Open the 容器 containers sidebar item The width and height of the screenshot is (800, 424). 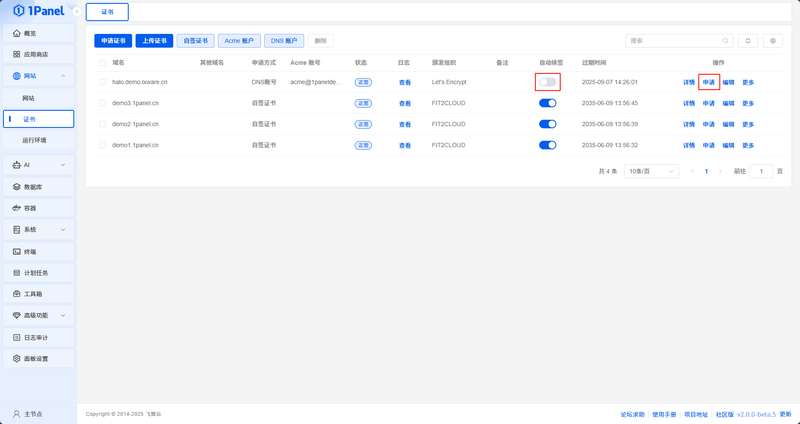[38, 208]
